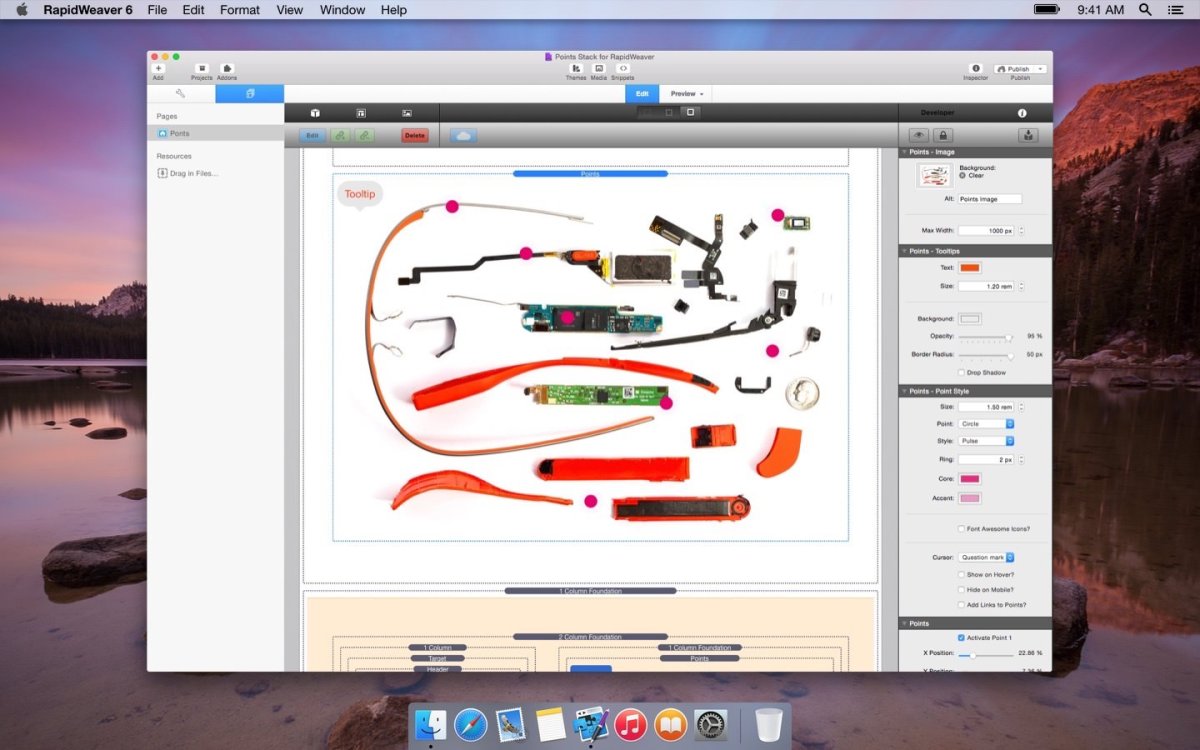1200x750 pixels.
Task: Adjust the Max Width stepper
Action: click(x=1019, y=231)
